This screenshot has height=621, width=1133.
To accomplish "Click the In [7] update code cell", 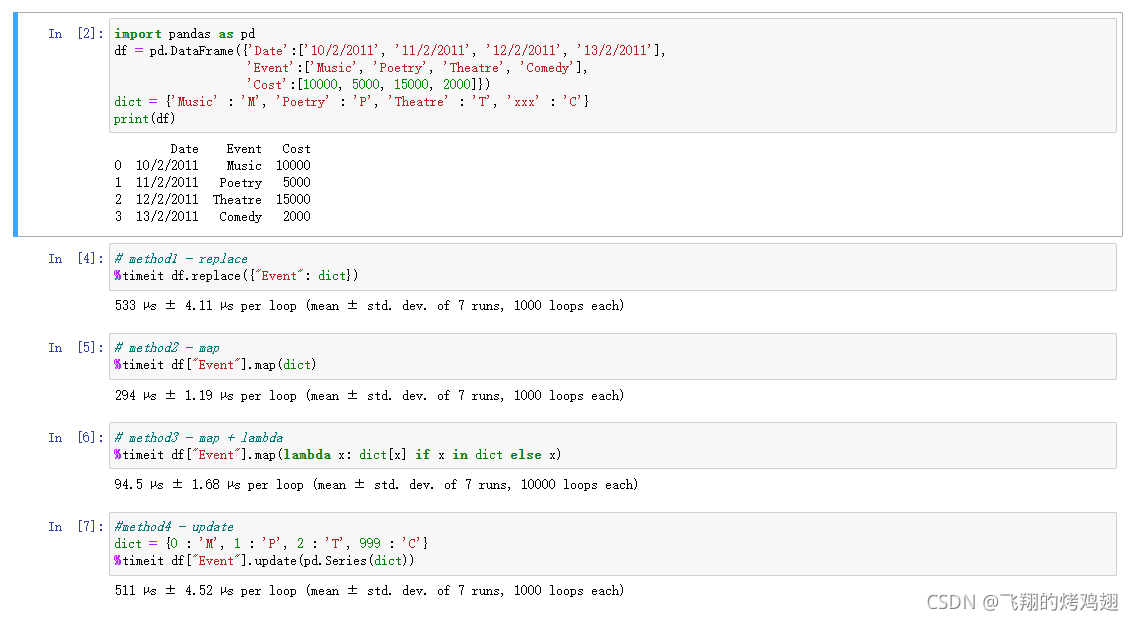I will tap(613, 544).
